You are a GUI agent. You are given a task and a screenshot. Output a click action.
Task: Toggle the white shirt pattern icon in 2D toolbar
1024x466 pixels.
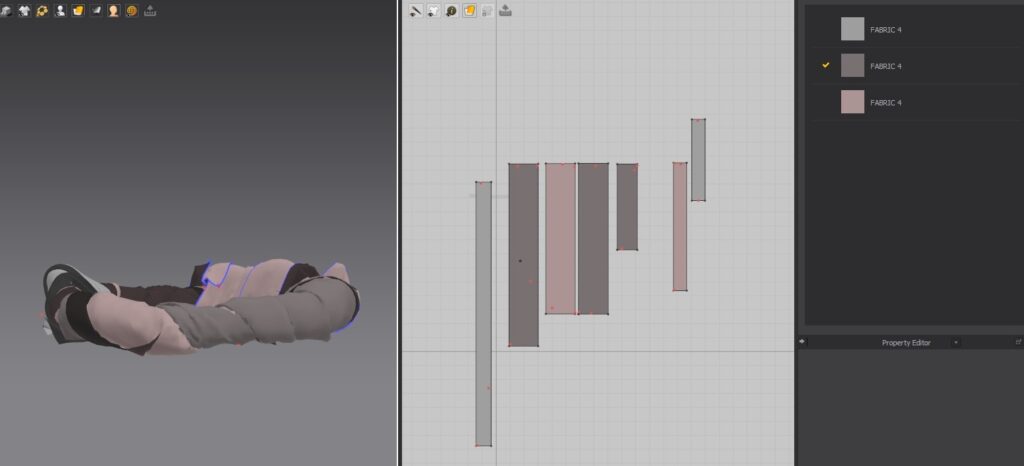tap(433, 11)
